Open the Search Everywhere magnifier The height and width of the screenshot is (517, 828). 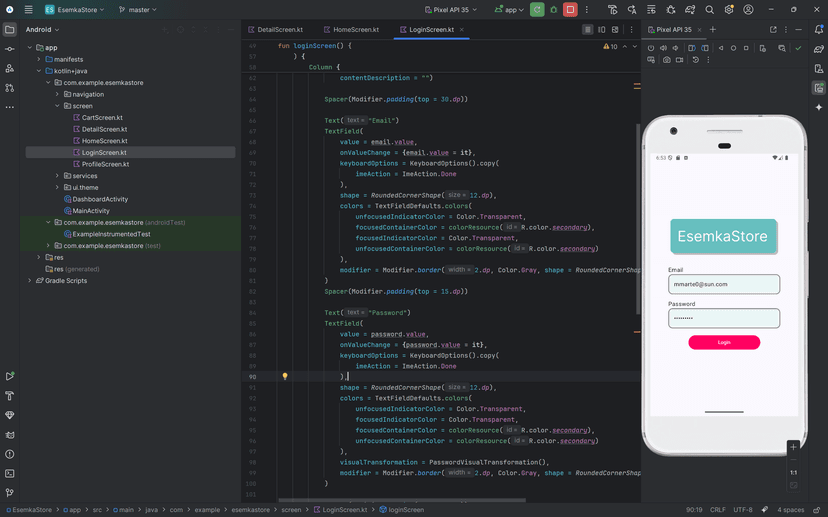(710, 10)
